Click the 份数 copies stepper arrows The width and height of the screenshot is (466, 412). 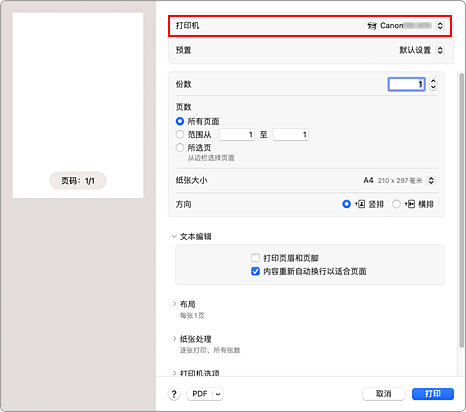(433, 84)
